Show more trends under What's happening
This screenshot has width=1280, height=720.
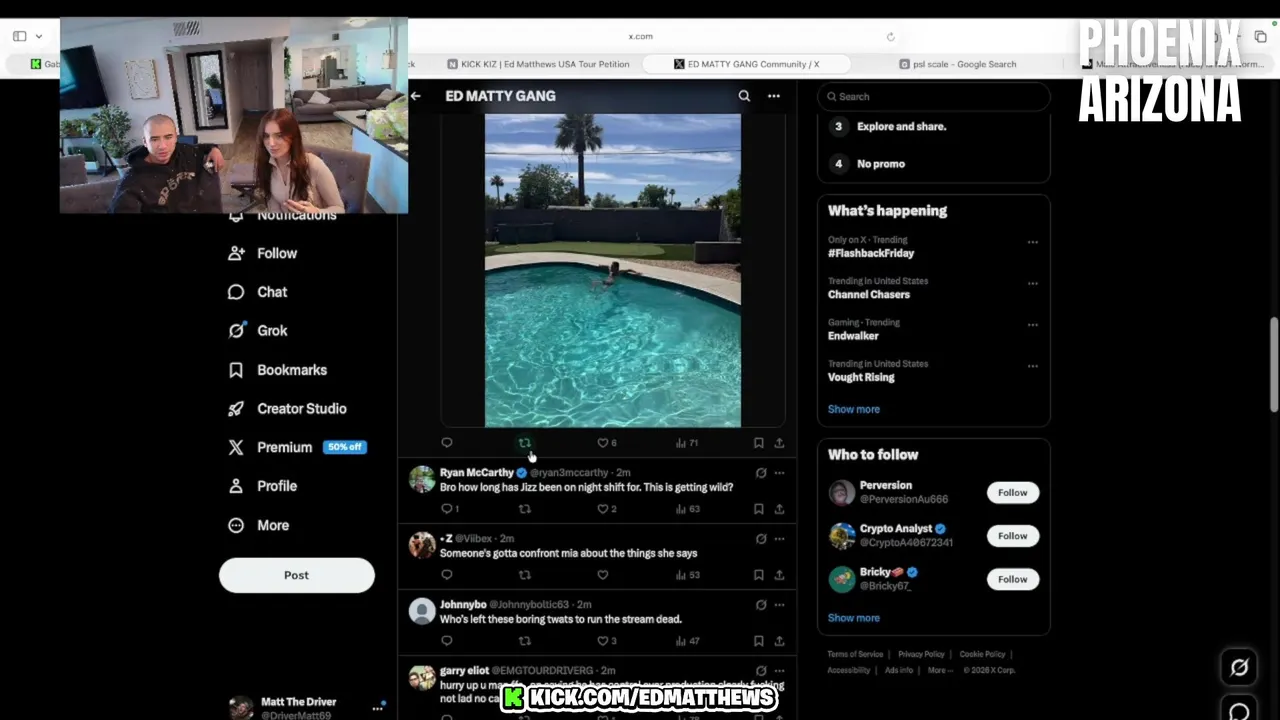pyautogui.click(x=854, y=409)
